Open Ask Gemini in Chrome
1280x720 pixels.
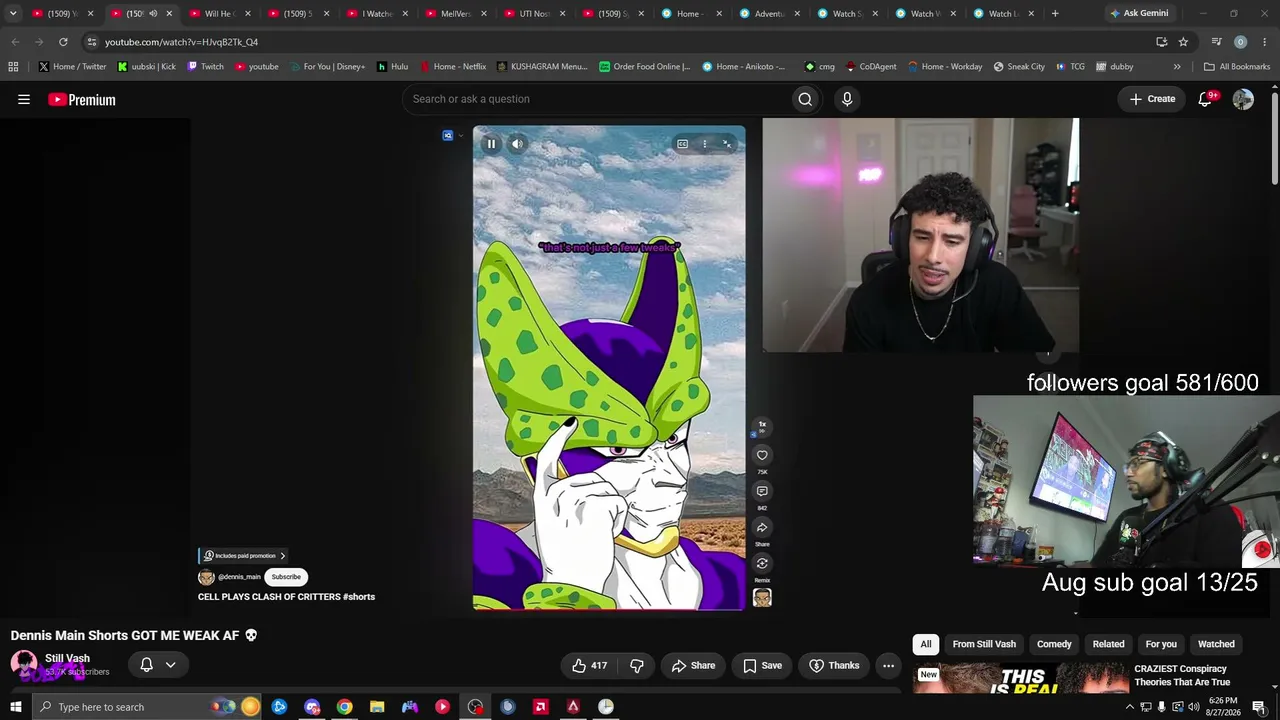tap(1139, 13)
